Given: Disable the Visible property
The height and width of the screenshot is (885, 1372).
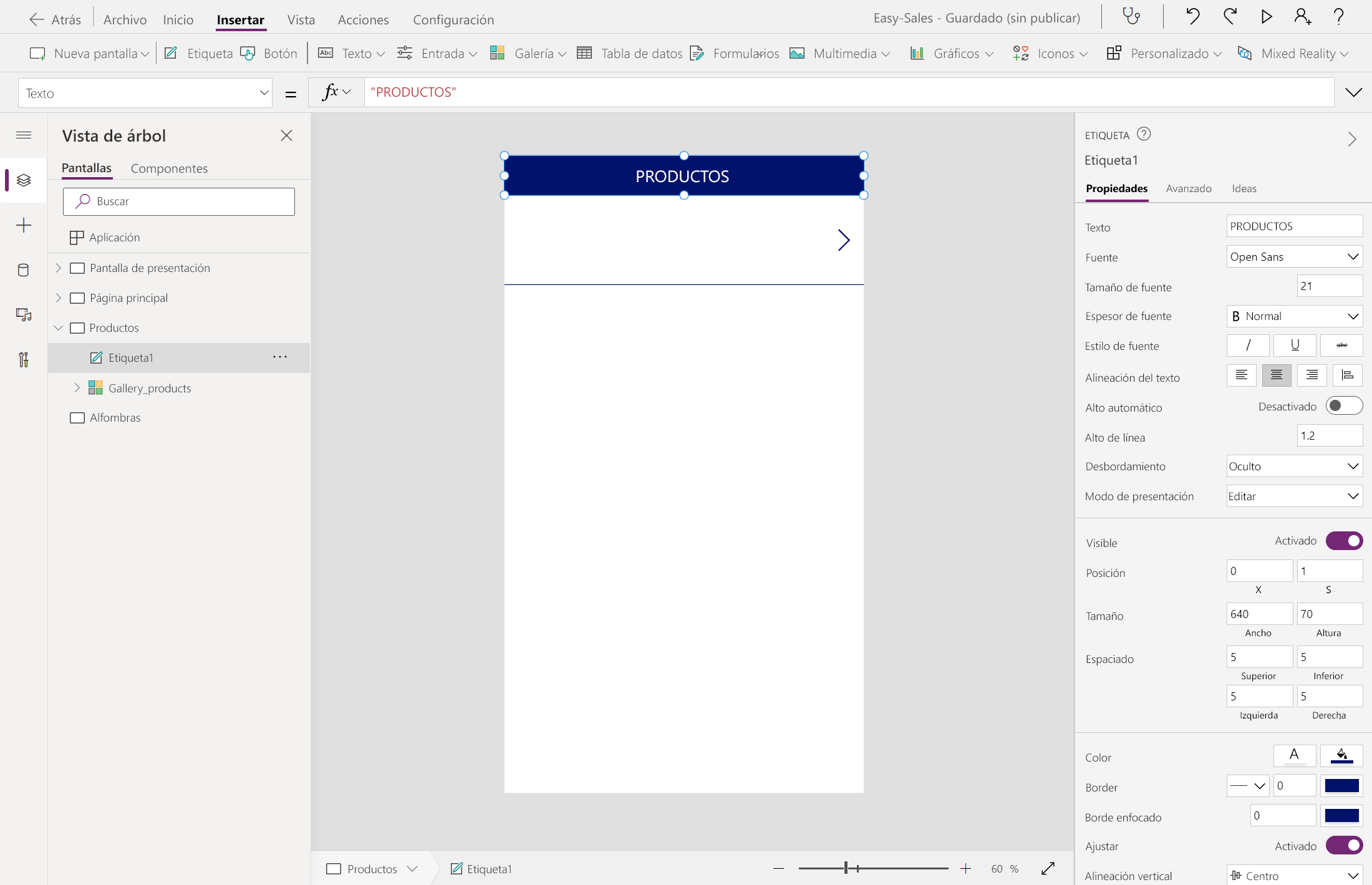Looking at the screenshot, I should (x=1345, y=541).
